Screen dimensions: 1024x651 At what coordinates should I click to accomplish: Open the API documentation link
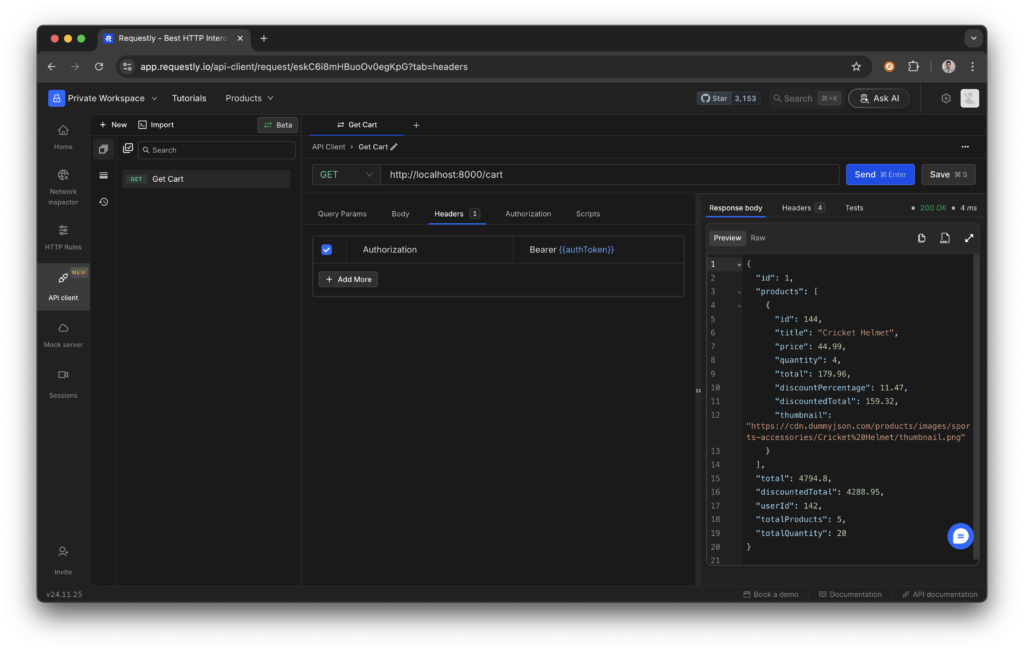(939, 594)
